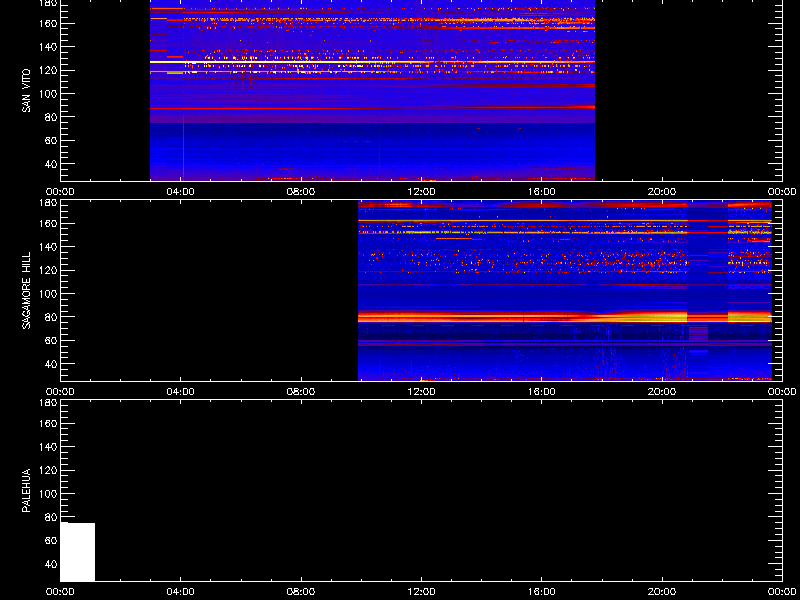The width and height of the screenshot is (800, 600).
Task: Click the 120 frequency label on San Vito axis
Action: (47, 70)
